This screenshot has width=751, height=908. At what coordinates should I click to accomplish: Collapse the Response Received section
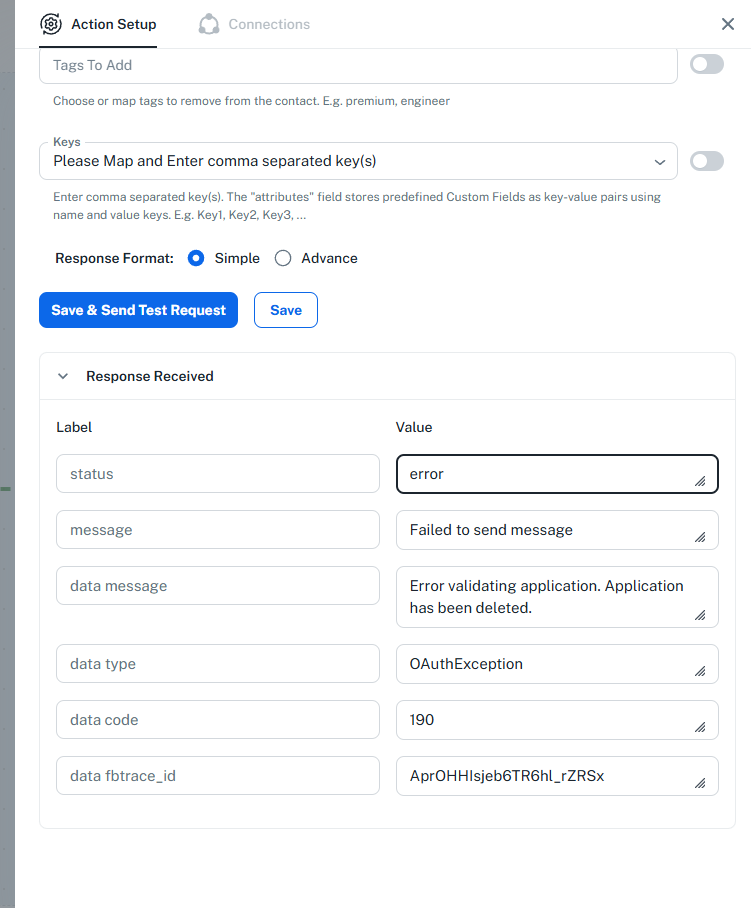pos(63,376)
